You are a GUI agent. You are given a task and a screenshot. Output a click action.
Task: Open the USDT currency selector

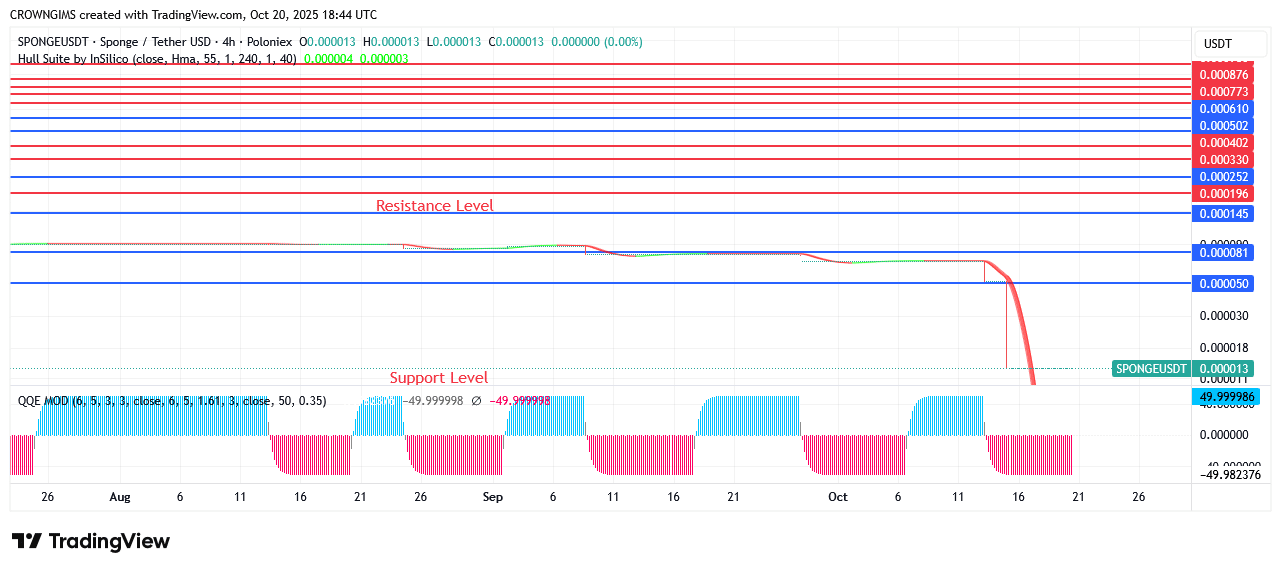pyautogui.click(x=1217, y=44)
